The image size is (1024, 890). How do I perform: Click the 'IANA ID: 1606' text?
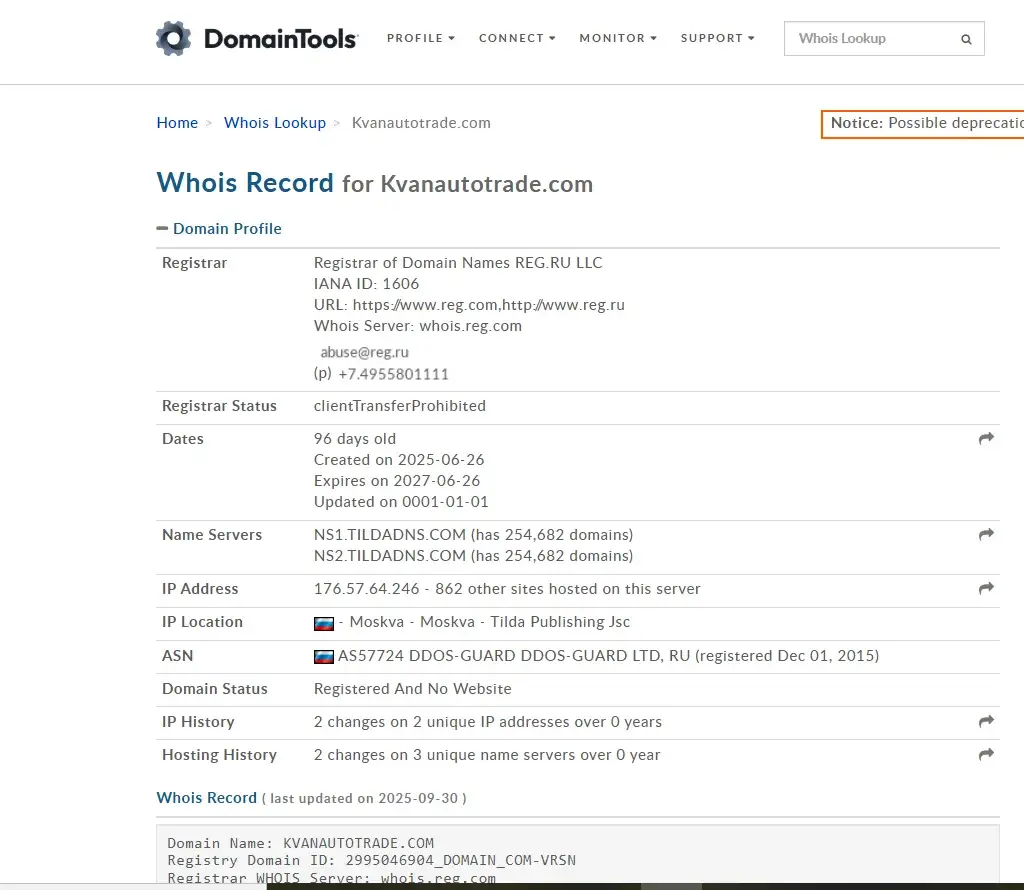[x=366, y=283]
